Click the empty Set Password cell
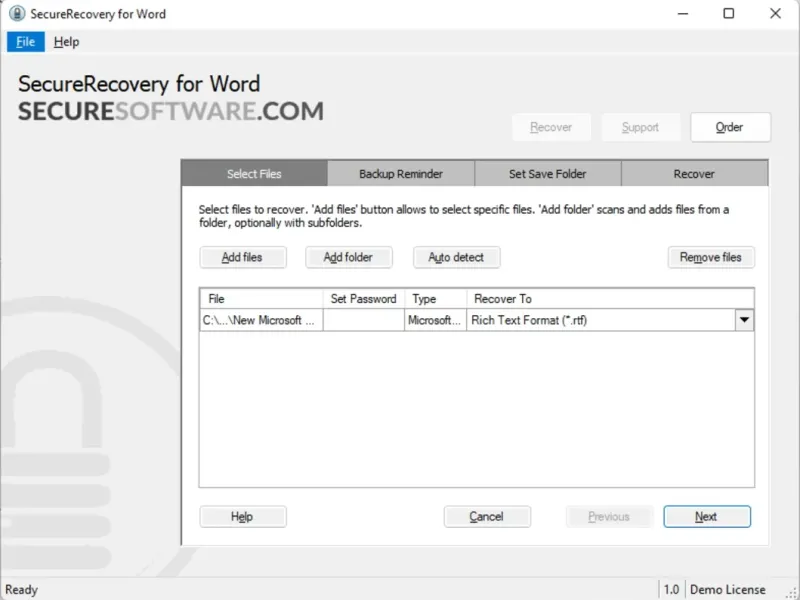This screenshot has height=600, width=800. click(364, 320)
